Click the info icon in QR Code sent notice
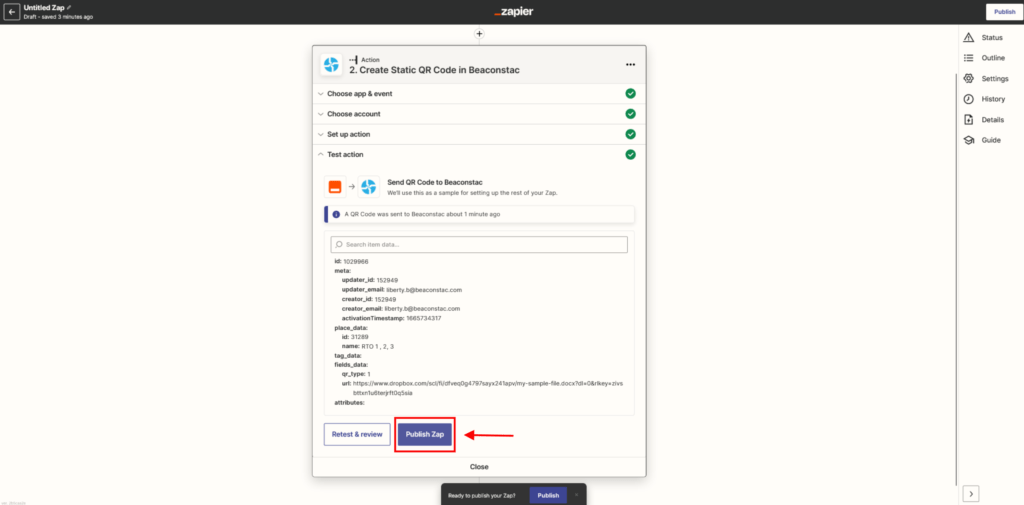Screen dimensions: 1024x505 click(x=336, y=214)
